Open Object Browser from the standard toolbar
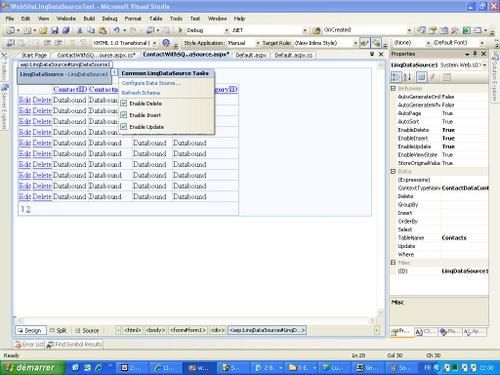 (444, 30)
